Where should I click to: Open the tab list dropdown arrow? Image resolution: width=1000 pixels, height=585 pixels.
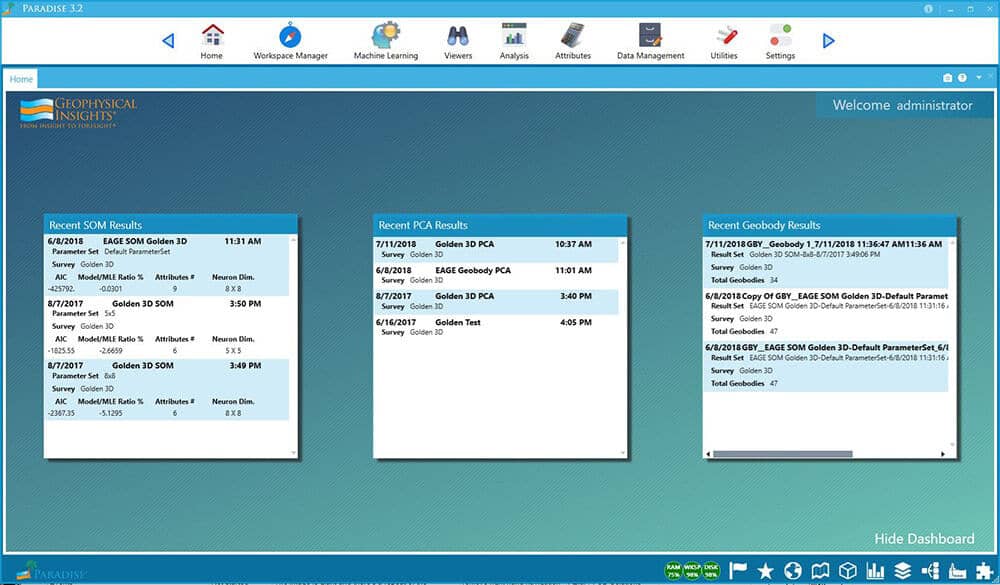pyautogui.click(x=979, y=78)
